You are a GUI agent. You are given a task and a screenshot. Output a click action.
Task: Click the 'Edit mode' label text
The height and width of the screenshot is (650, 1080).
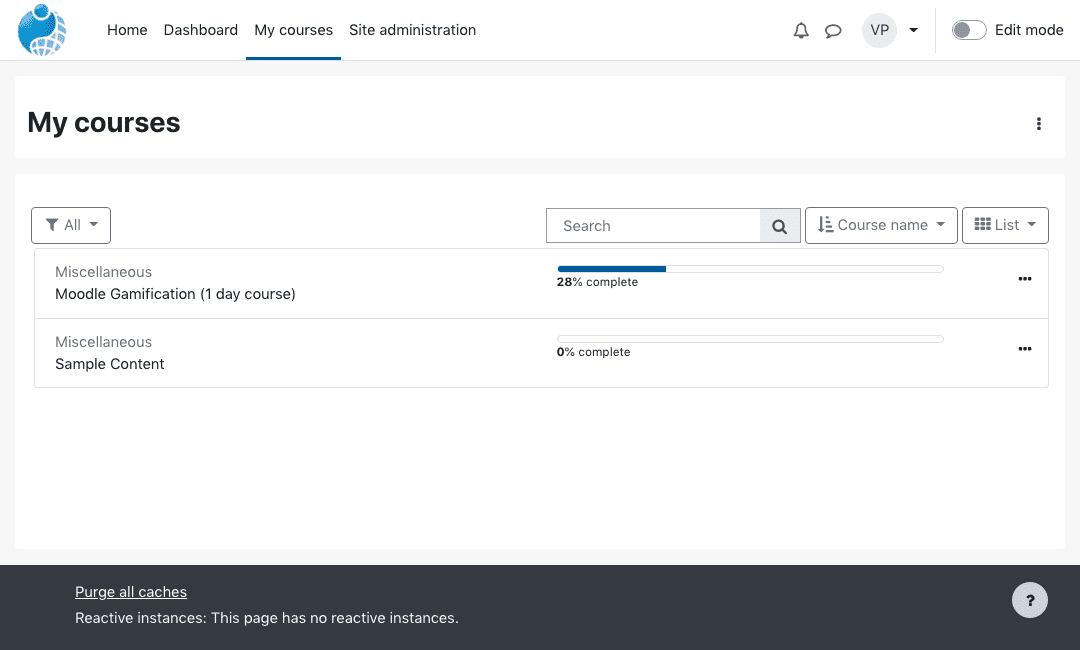[1028, 30]
